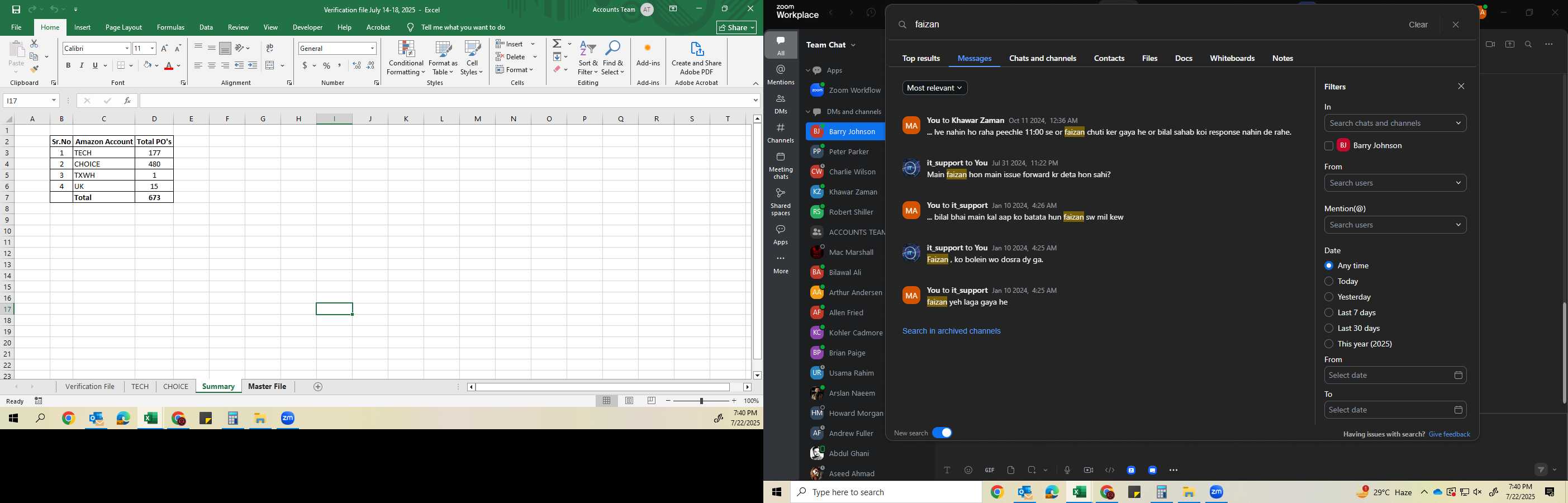Click the Excel Save icon
Image resolution: width=1568 pixels, height=503 pixels.
pyautogui.click(x=16, y=10)
